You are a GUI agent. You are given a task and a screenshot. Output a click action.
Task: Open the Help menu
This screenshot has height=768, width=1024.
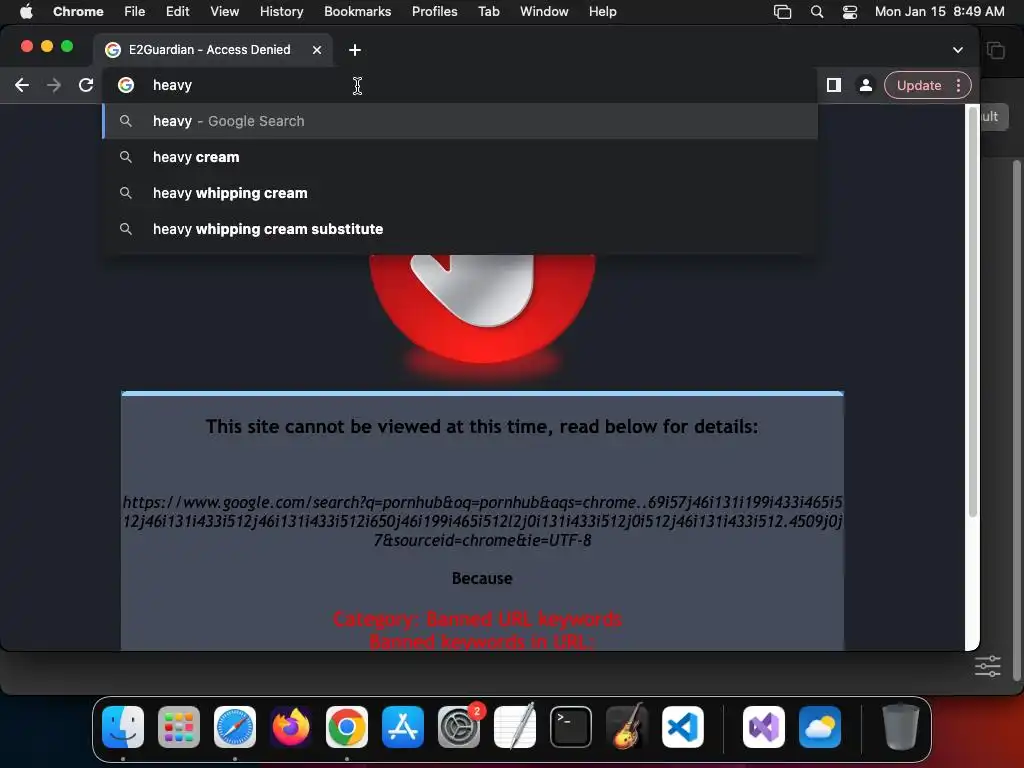(x=602, y=11)
